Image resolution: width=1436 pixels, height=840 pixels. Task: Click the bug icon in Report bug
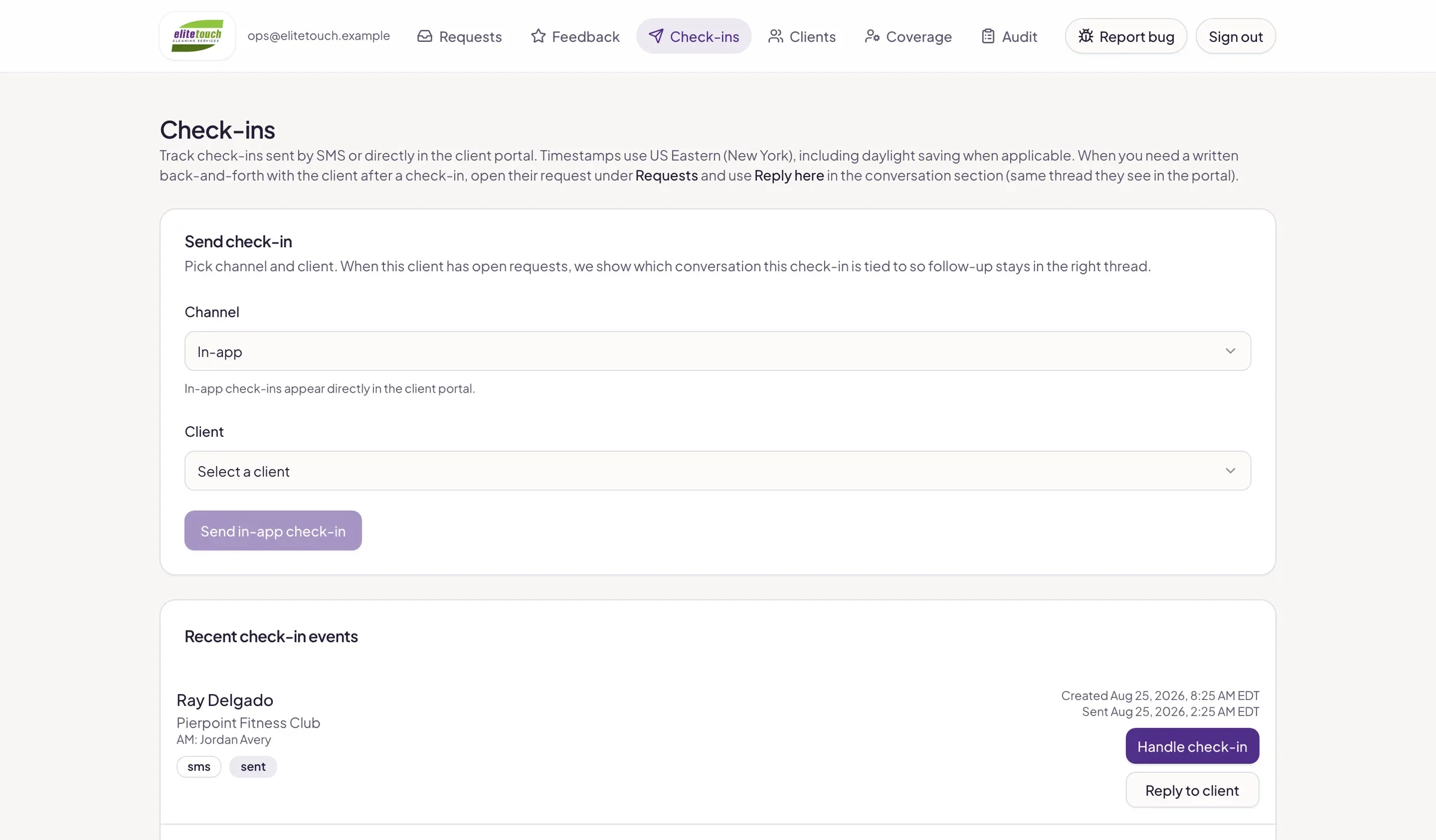click(1086, 36)
